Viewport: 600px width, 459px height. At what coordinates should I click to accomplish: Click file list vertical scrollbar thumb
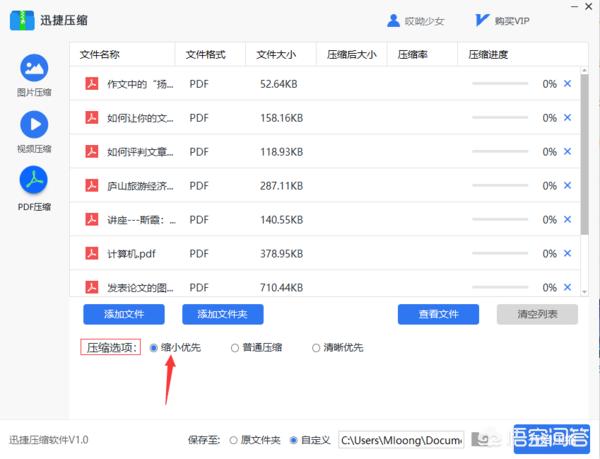point(584,154)
